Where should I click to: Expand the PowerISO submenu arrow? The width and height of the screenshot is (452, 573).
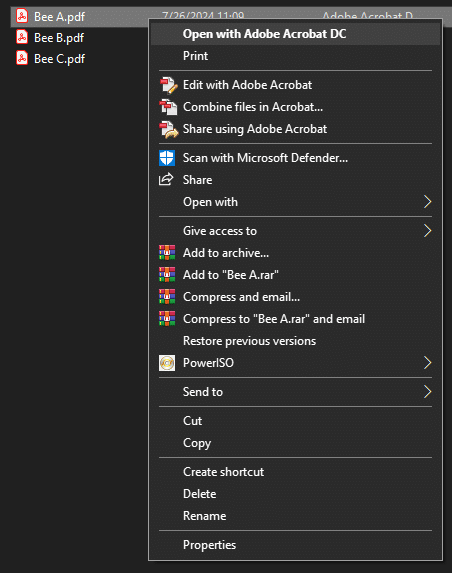(427, 363)
